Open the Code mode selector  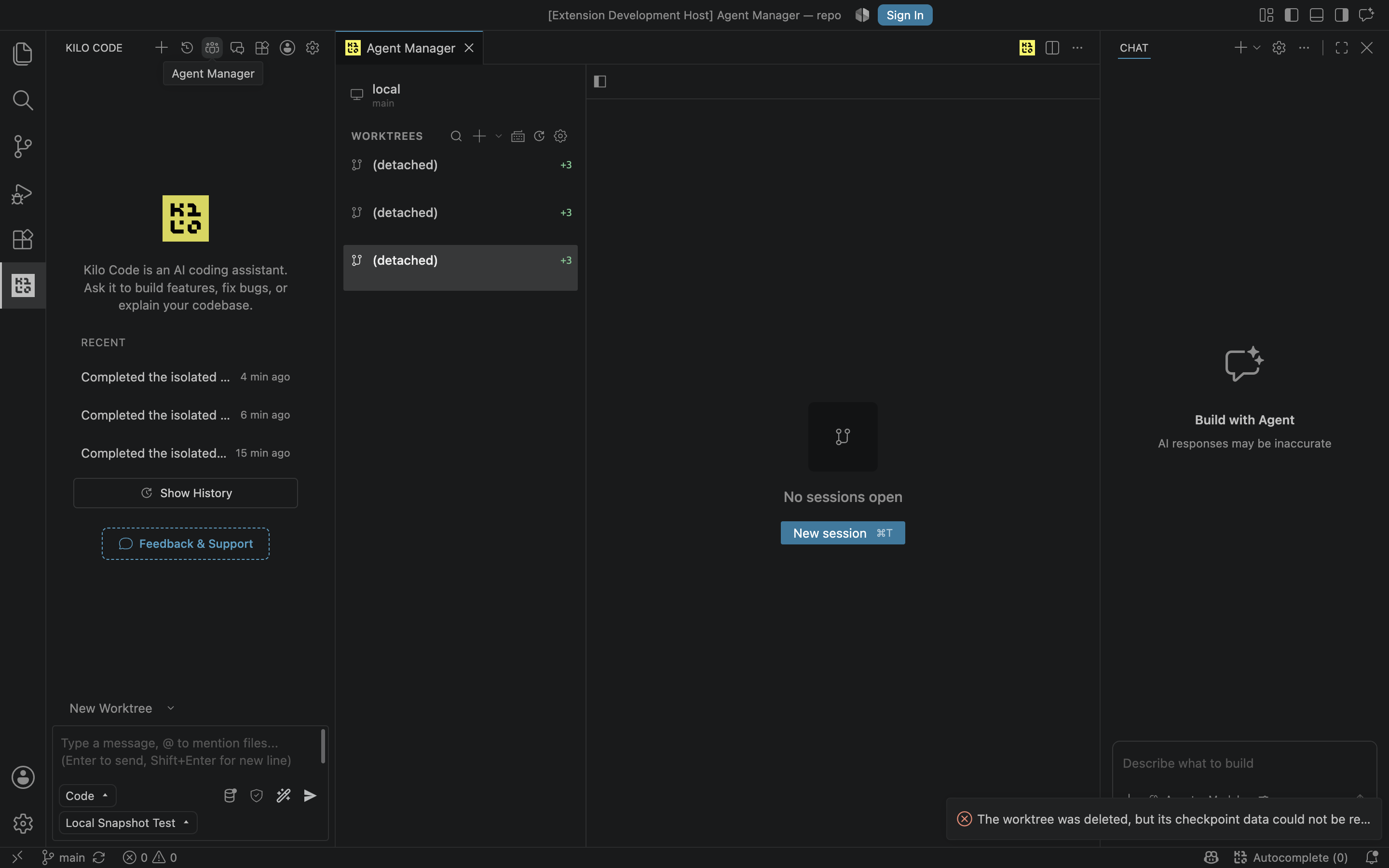(87, 796)
